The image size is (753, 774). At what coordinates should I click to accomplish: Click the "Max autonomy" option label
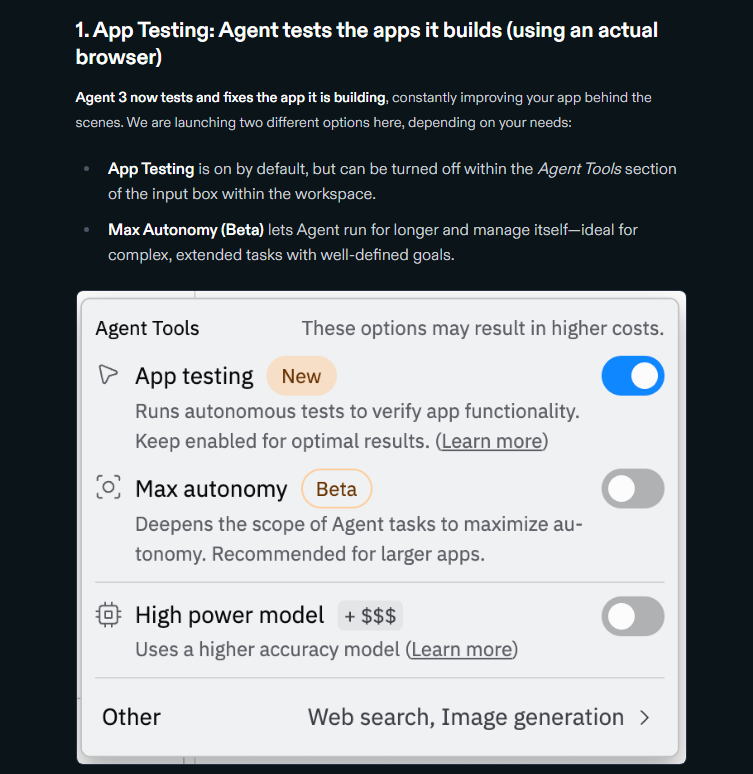click(211, 489)
